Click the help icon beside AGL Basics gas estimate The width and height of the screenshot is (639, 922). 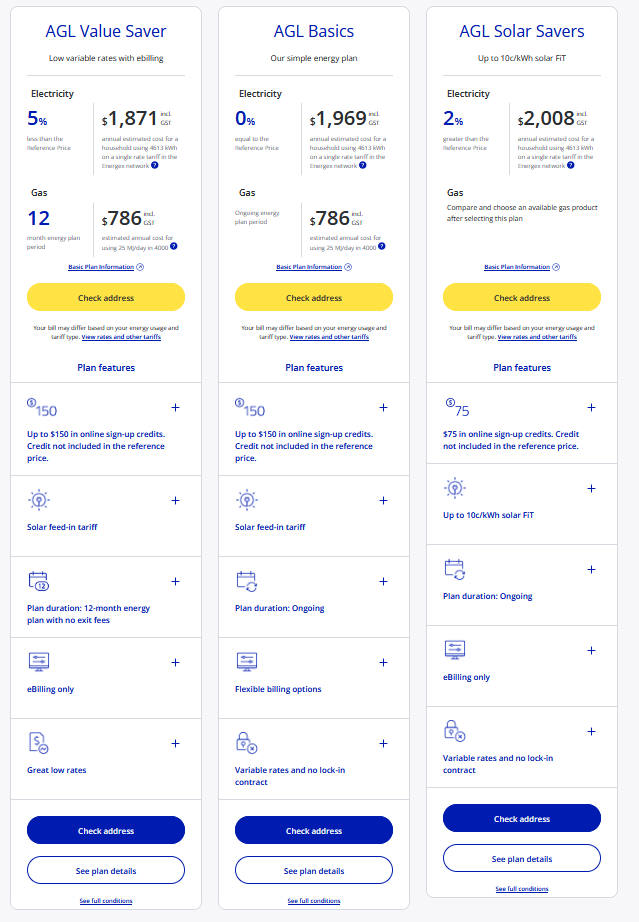382,246
